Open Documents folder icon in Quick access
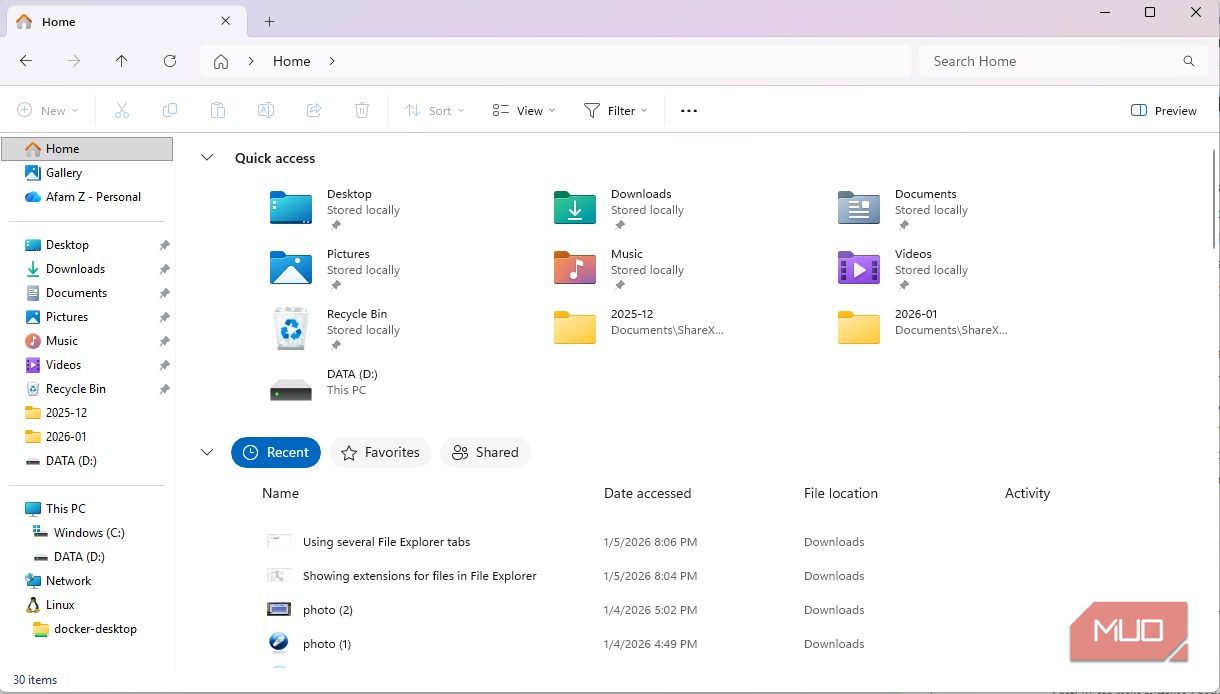The height and width of the screenshot is (694, 1220). [x=859, y=208]
